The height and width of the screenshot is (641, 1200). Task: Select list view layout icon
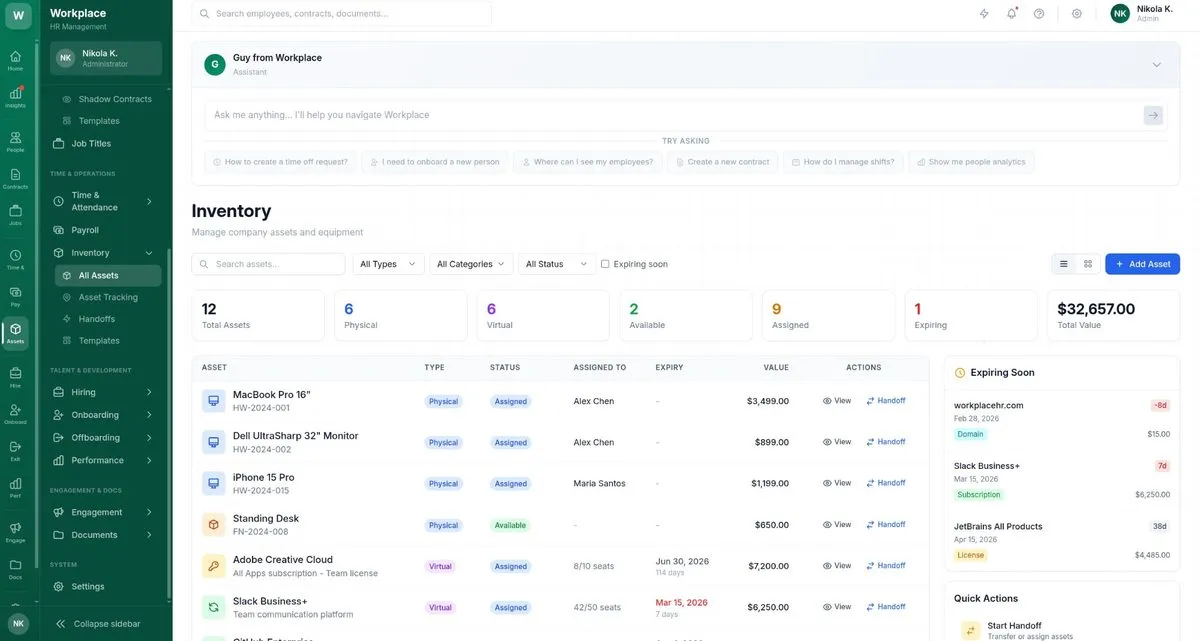1063,264
